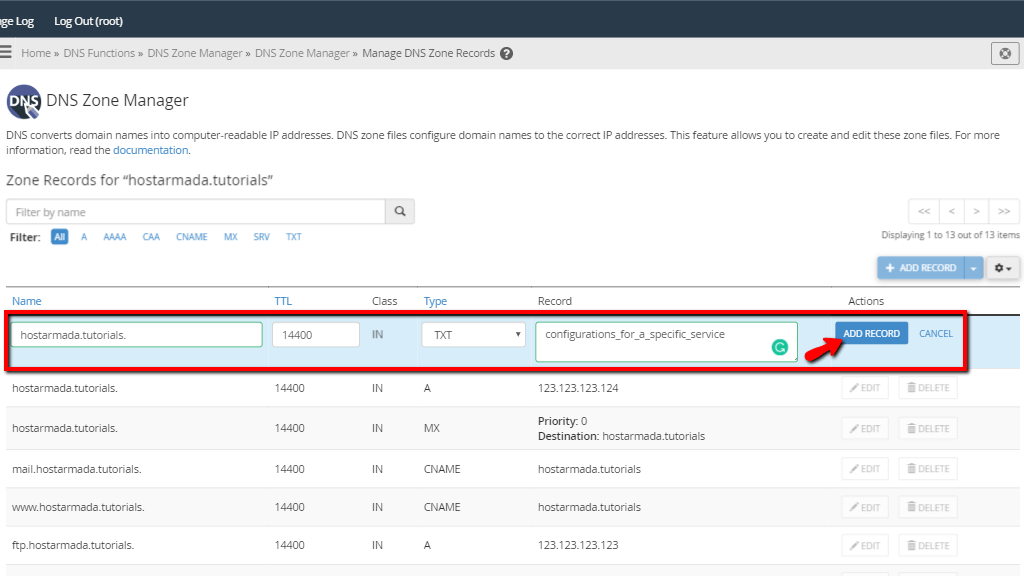This screenshot has height=576, width=1024.
Task: Go to Home breadcrumb
Action: click(36, 54)
